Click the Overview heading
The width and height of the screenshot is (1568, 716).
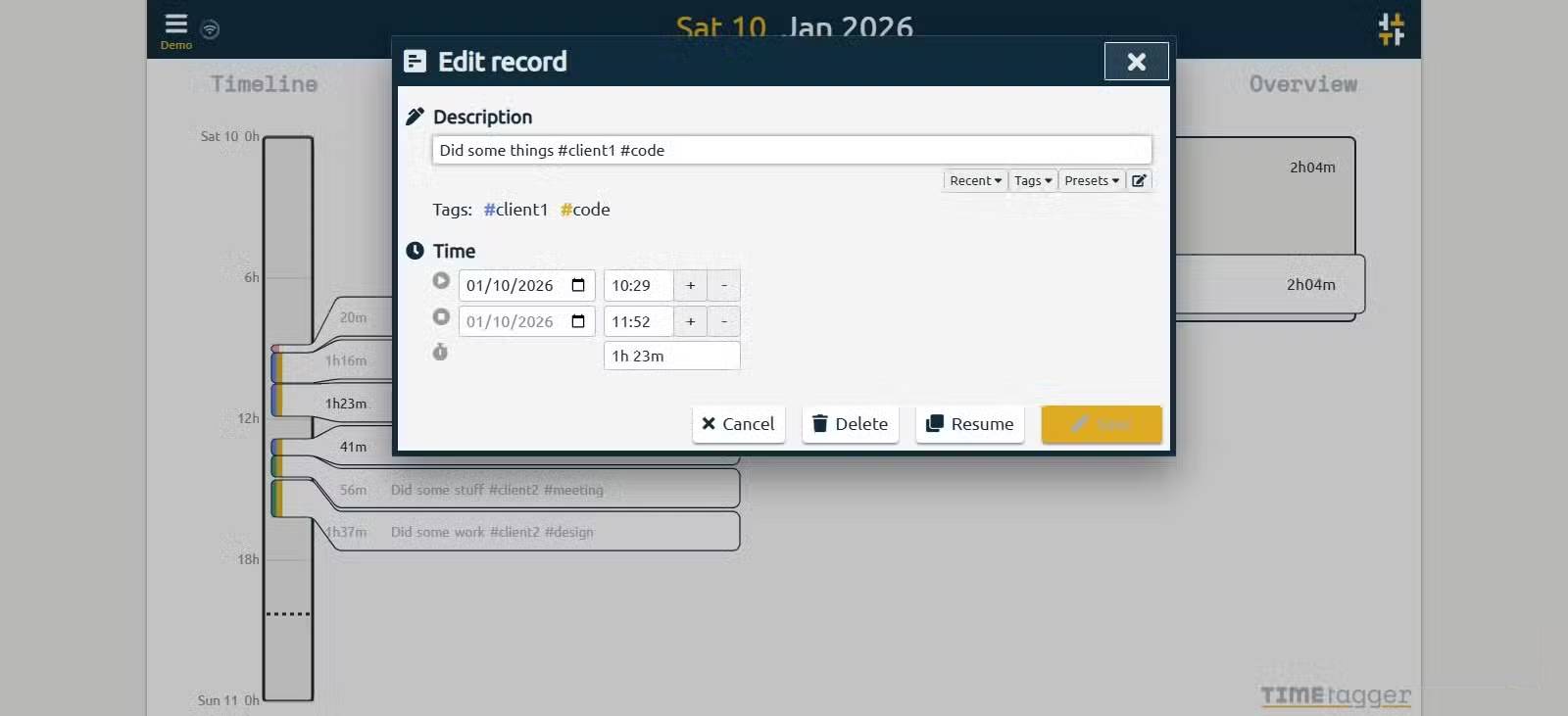1303,84
